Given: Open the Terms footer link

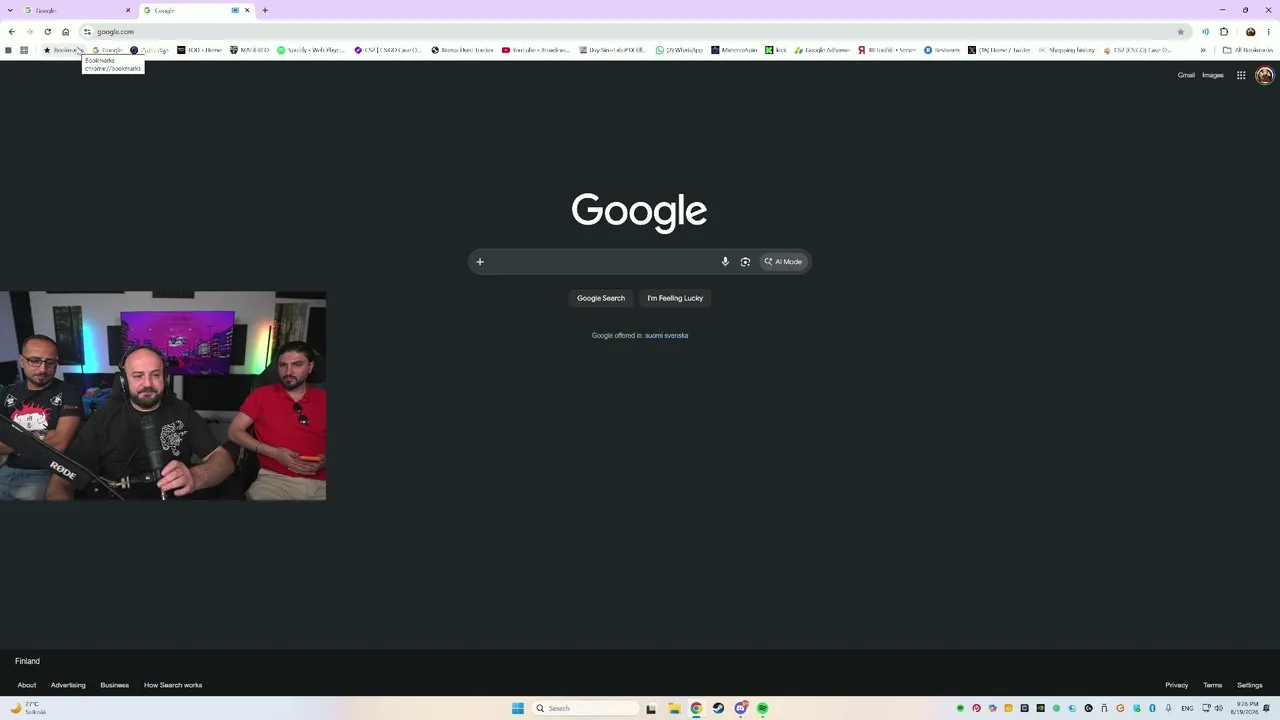Looking at the screenshot, I should tap(1213, 685).
